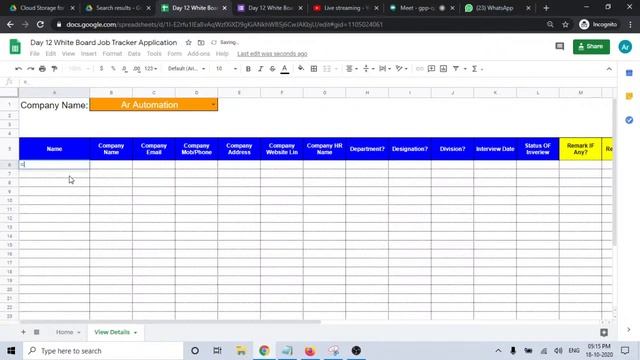The height and width of the screenshot is (360, 640).
Task: Toggle italic formatting
Action: [x=260, y=69]
